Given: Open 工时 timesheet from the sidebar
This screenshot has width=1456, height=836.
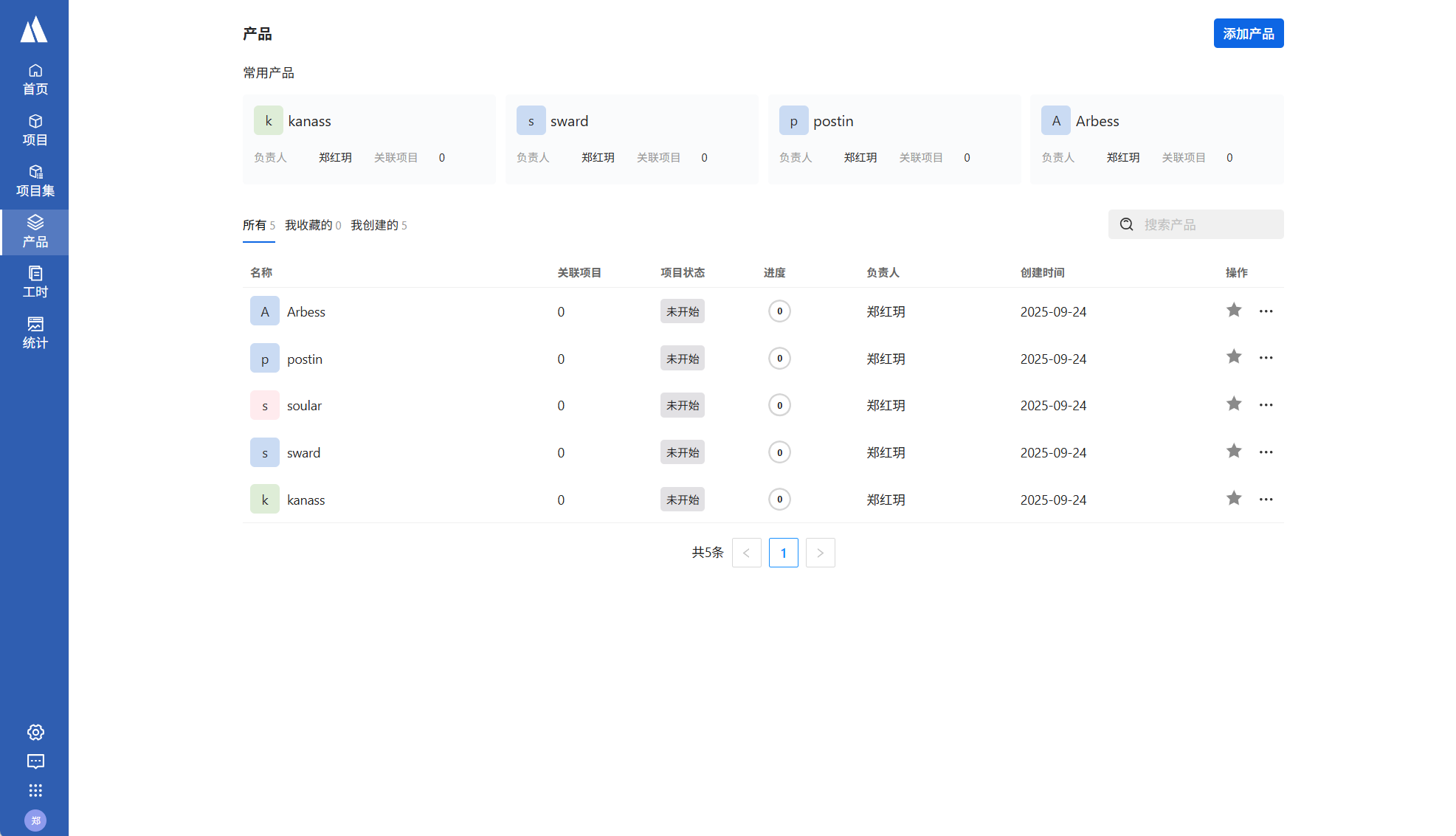Looking at the screenshot, I should pos(35,282).
